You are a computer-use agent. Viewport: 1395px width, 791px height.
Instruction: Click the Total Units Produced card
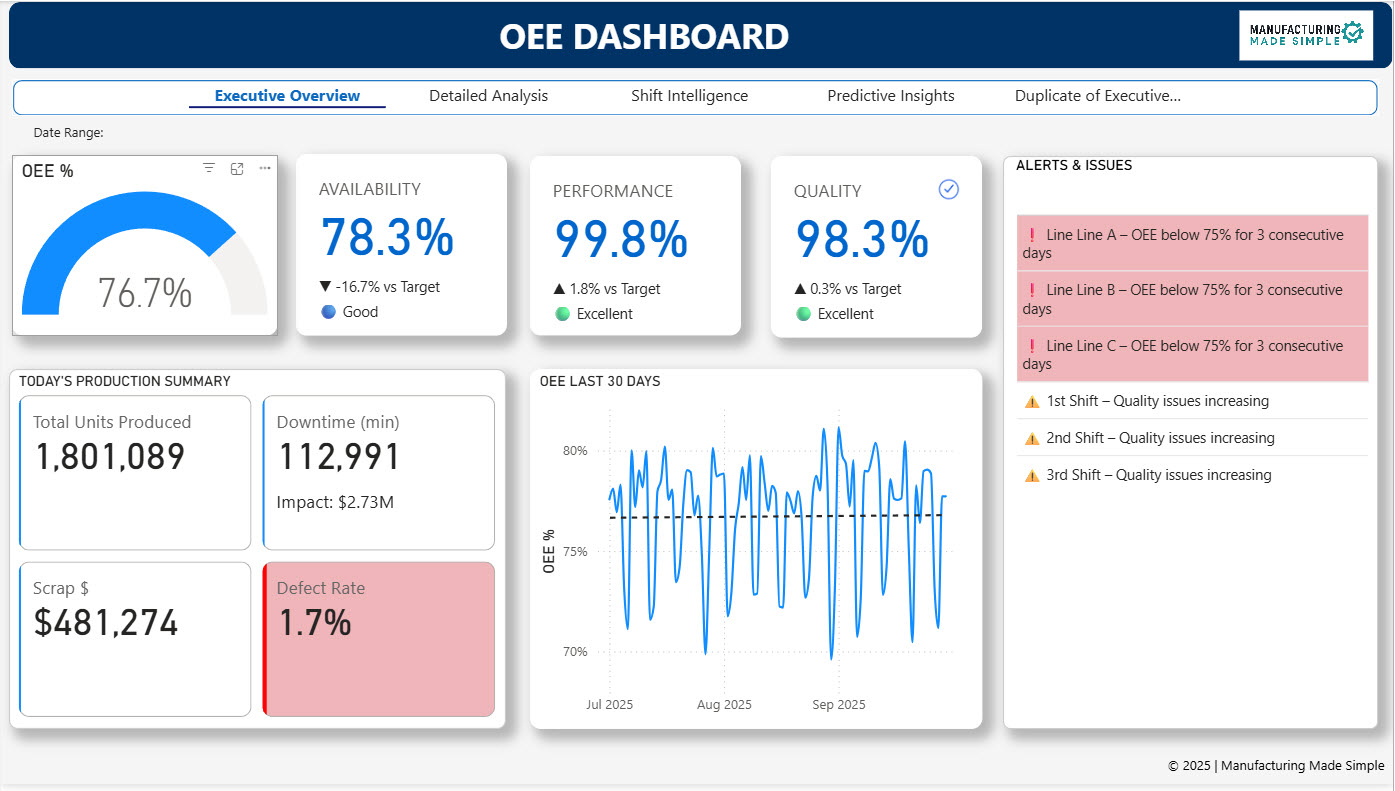(x=134, y=472)
